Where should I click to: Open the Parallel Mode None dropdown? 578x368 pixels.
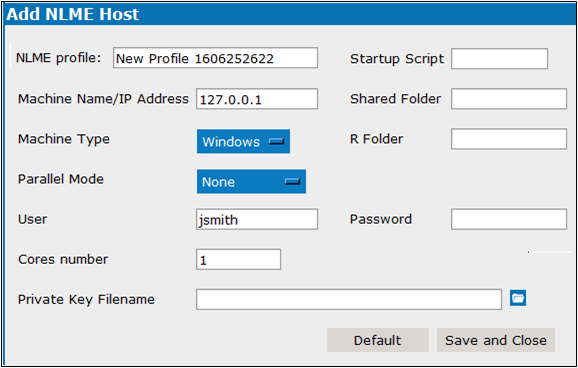251,181
